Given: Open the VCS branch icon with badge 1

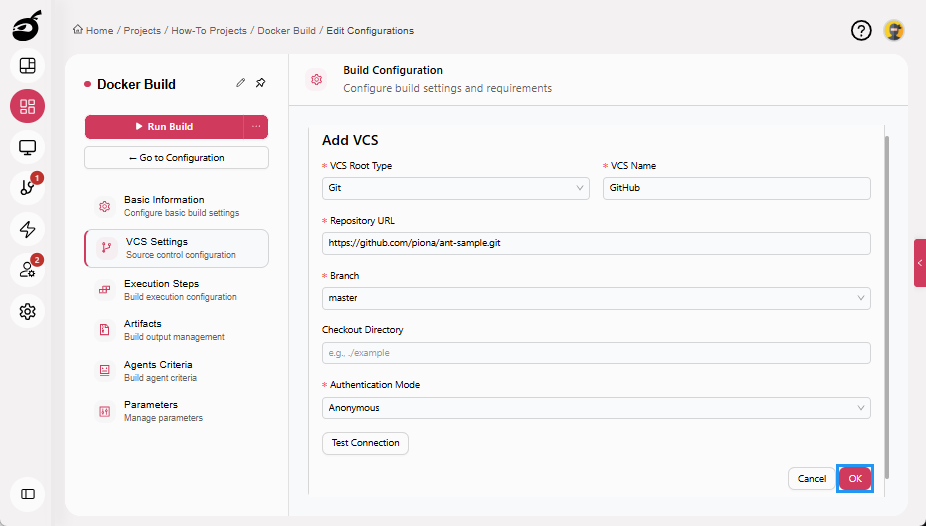Looking at the screenshot, I should pyautogui.click(x=27, y=188).
